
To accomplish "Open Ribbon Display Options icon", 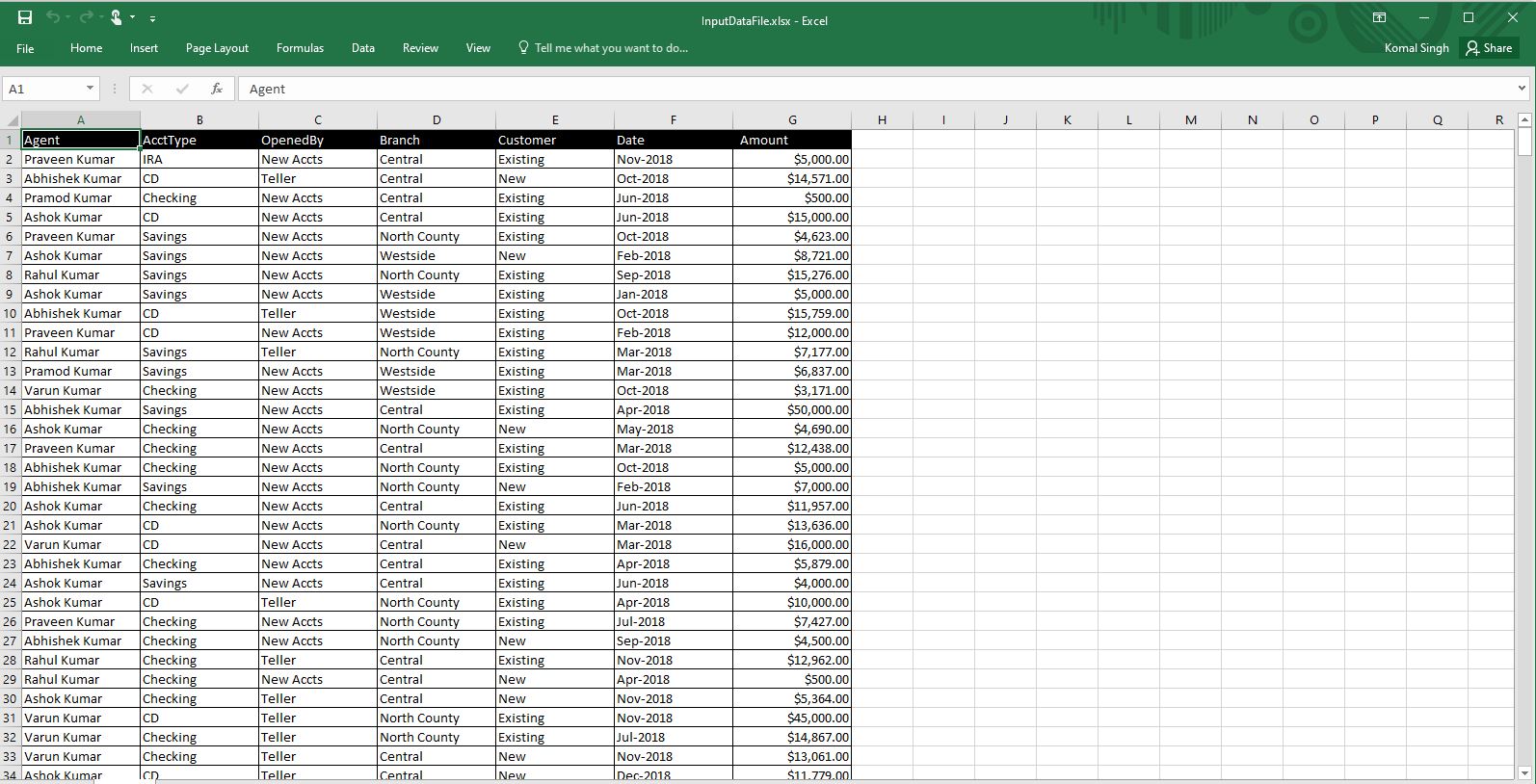I will (x=1379, y=17).
